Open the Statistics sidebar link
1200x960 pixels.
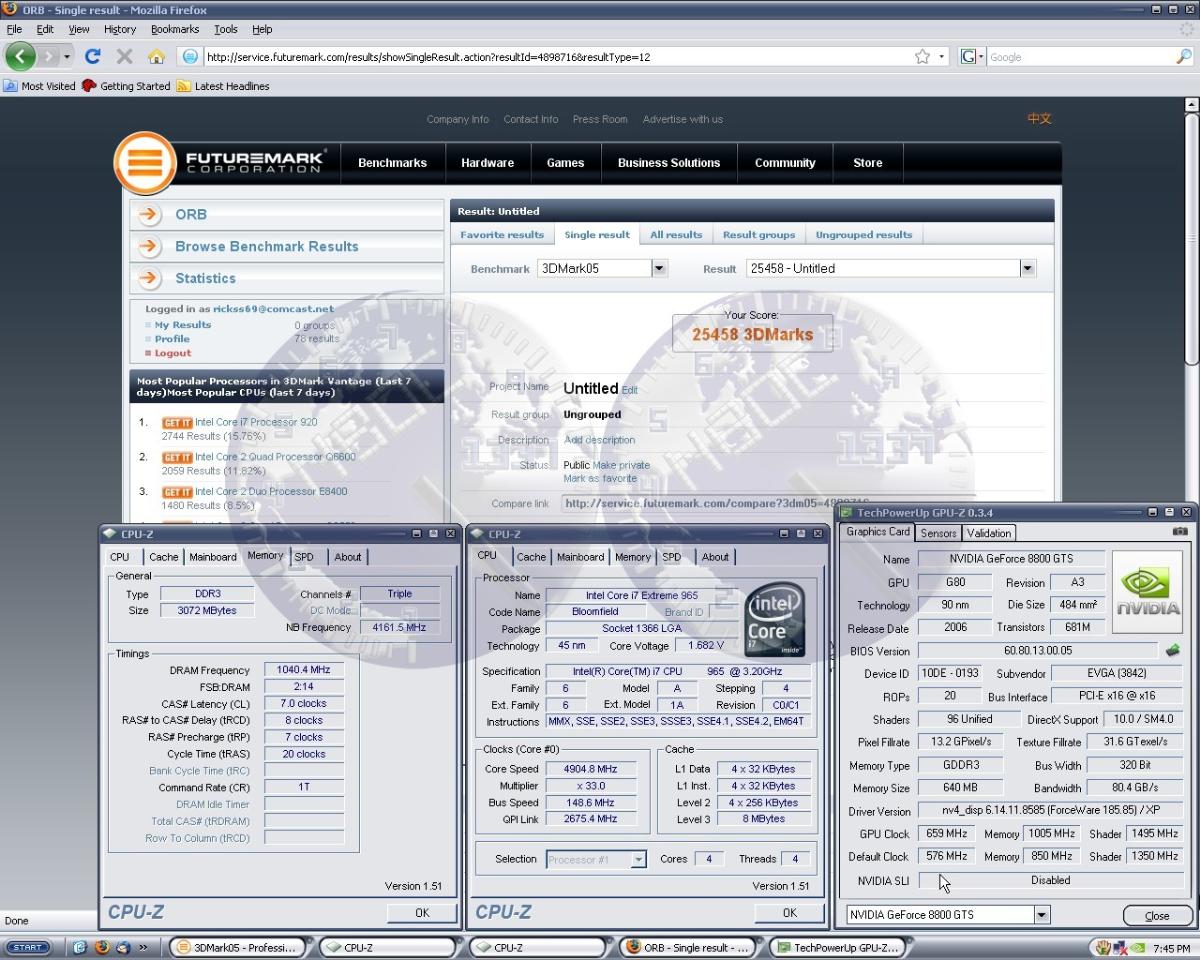coord(205,278)
